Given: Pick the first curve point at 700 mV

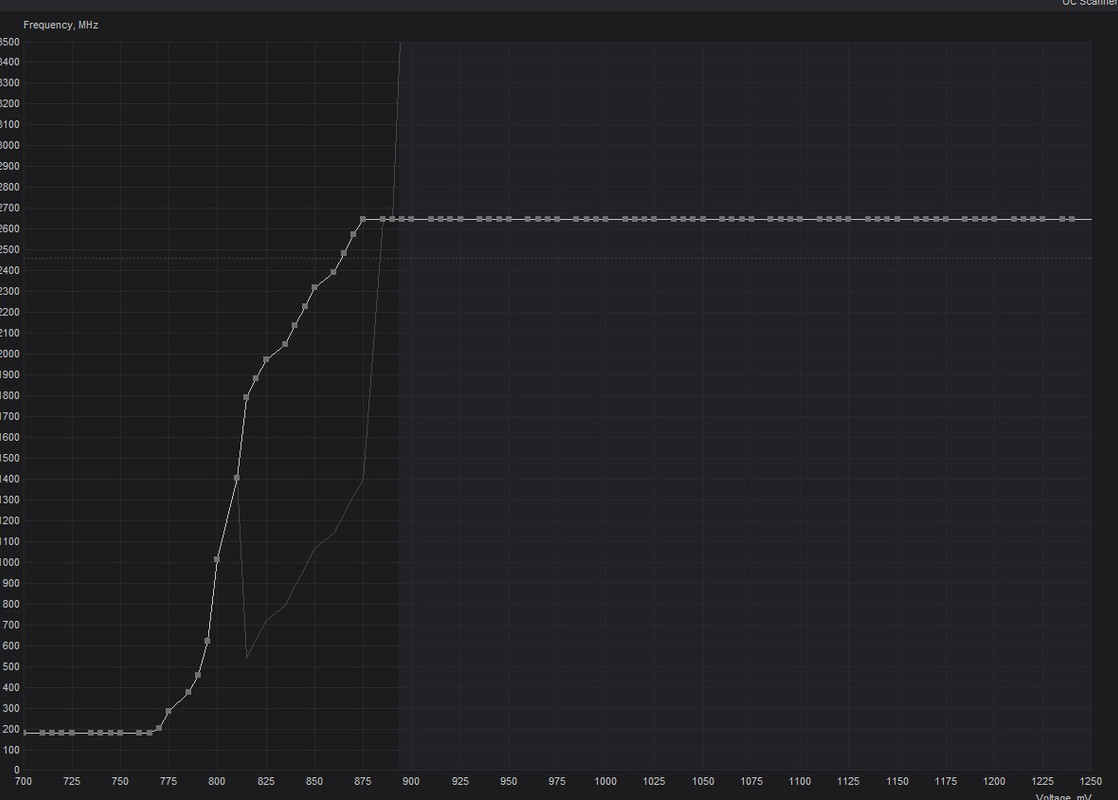Looking at the screenshot, I should click(24, 732).
